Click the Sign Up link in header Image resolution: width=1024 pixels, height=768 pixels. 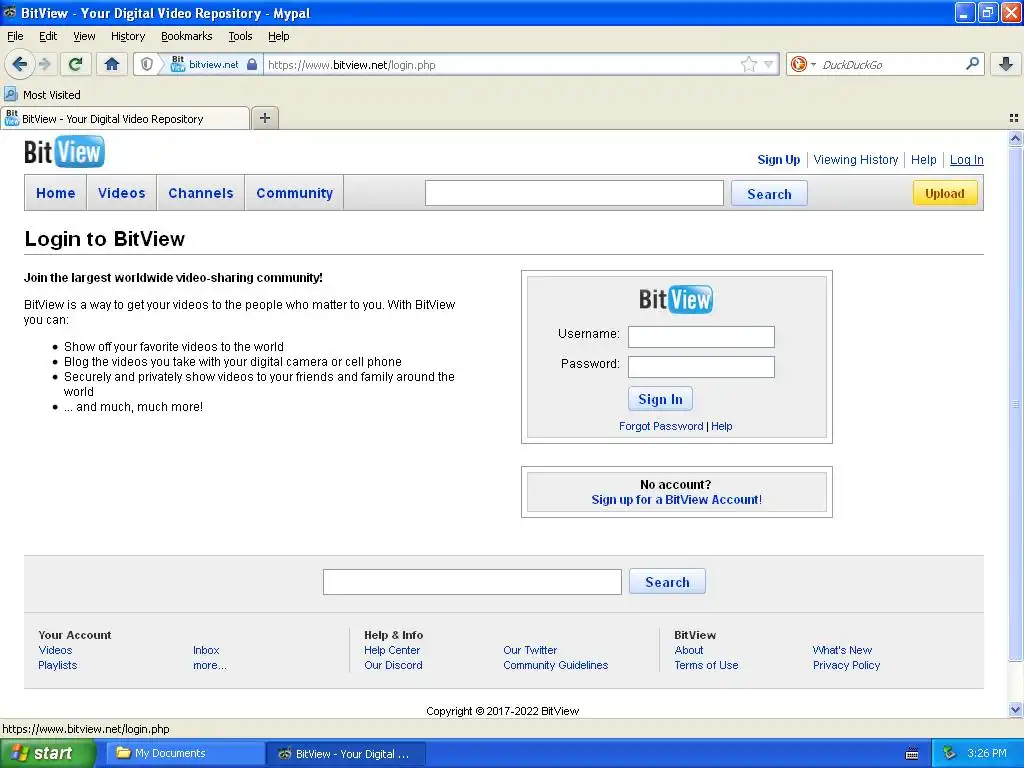pos(778,159)
